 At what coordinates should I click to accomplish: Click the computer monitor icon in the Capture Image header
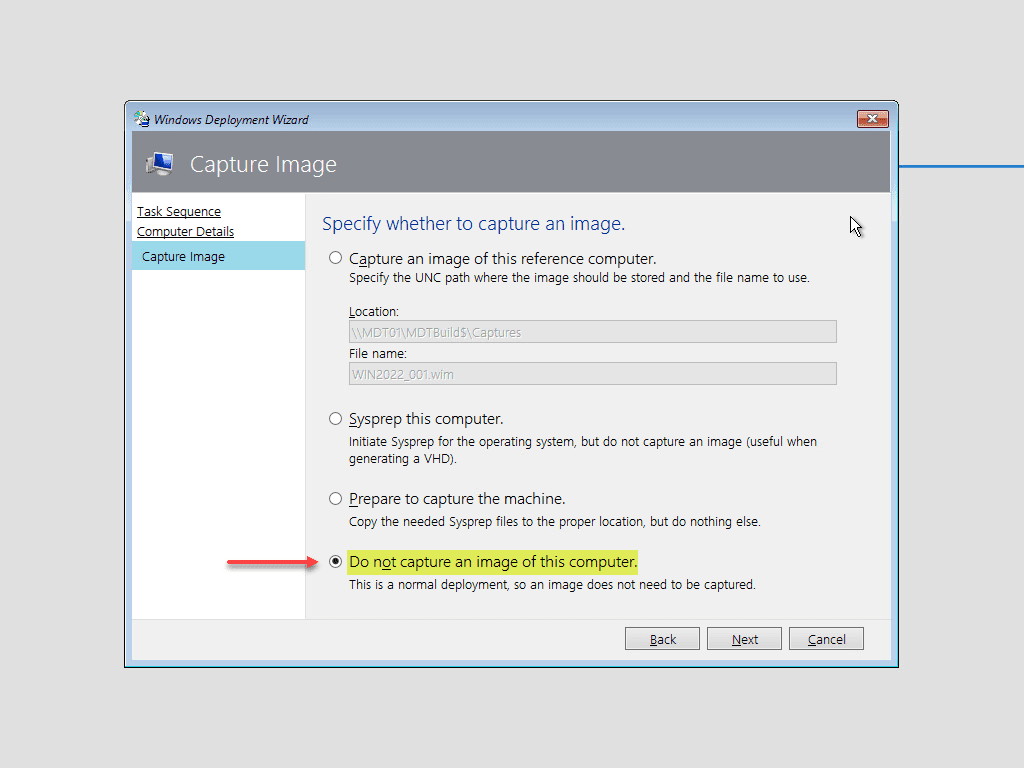pyautogui.click(x=159, y=164)
